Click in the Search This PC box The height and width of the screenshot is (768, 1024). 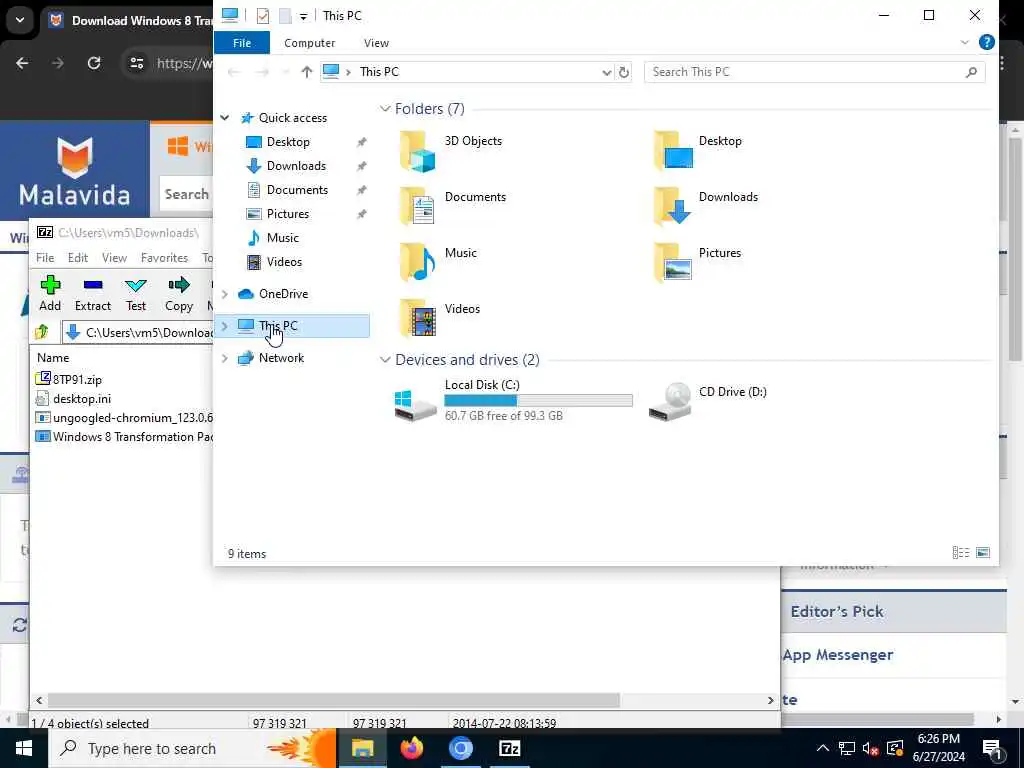click(814, 72)
